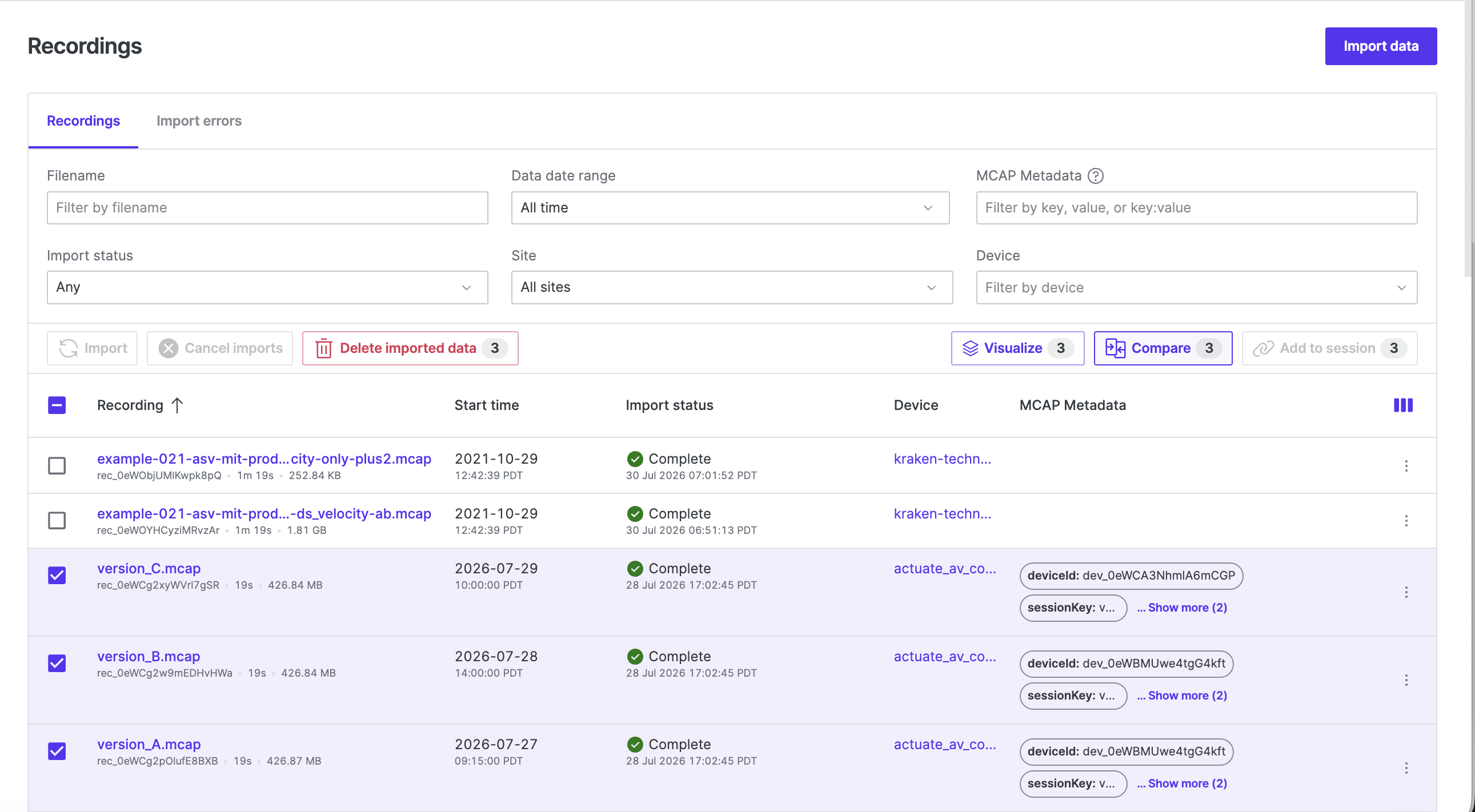
Task: Open the version_A.mcap recording link
Action: (149, 745)
